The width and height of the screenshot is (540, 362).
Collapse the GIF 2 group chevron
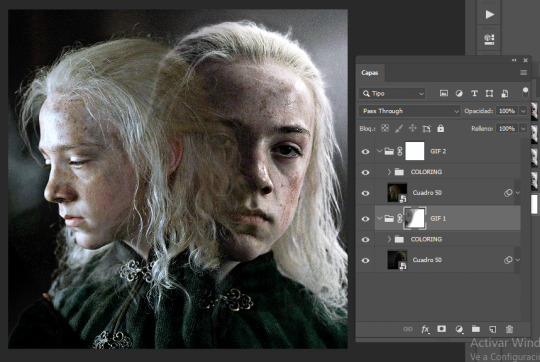click(380, 151)
